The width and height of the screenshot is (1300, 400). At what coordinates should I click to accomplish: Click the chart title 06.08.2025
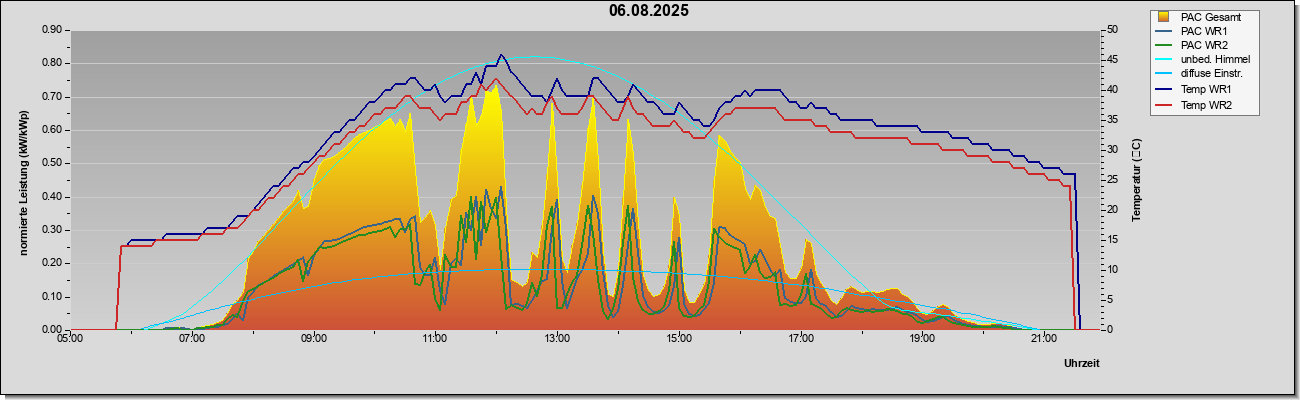649,11
